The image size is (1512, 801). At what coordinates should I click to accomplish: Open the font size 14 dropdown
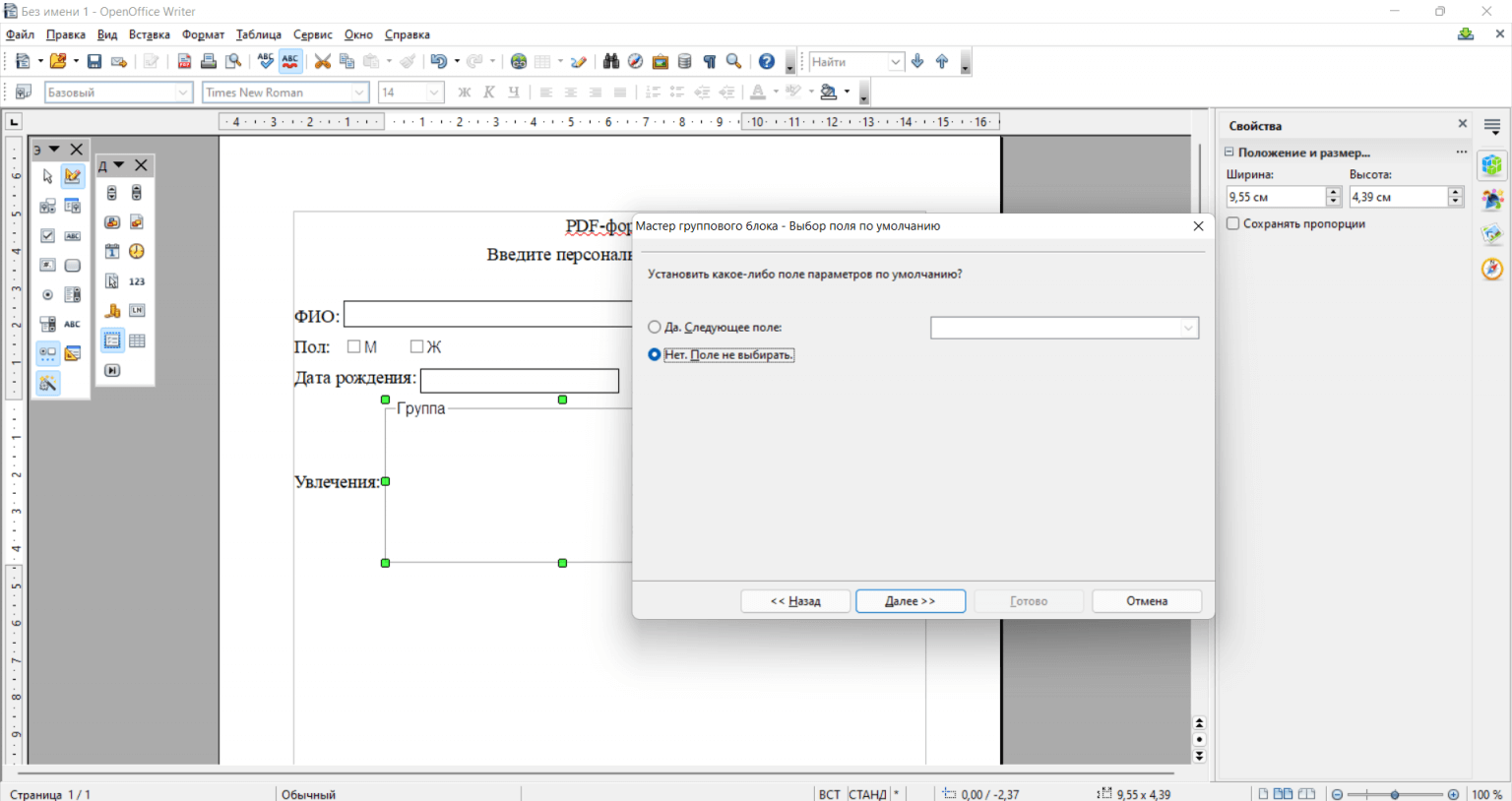coord(434,92)
